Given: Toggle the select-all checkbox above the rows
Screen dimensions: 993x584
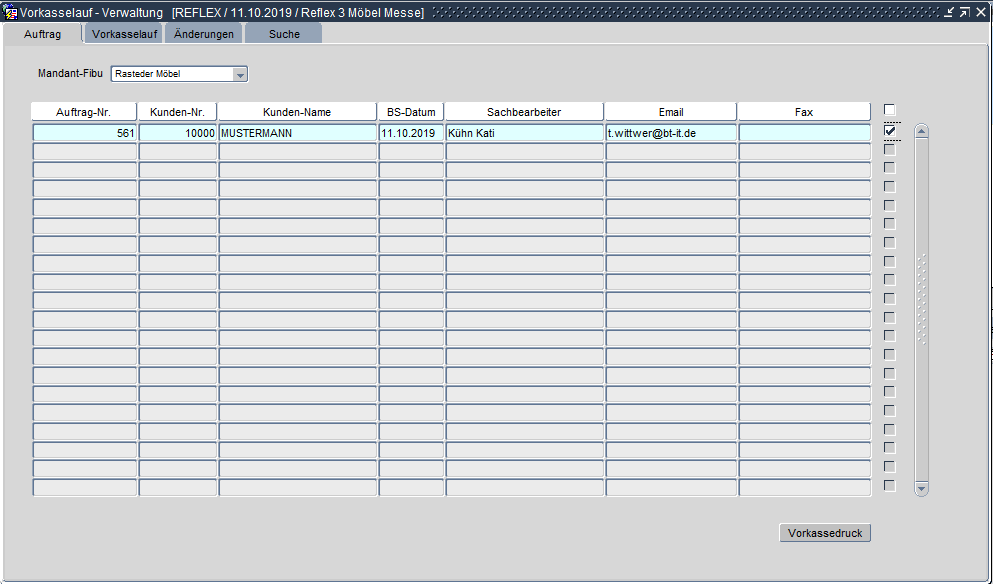Looking at the screenshot, I should 889,110.
